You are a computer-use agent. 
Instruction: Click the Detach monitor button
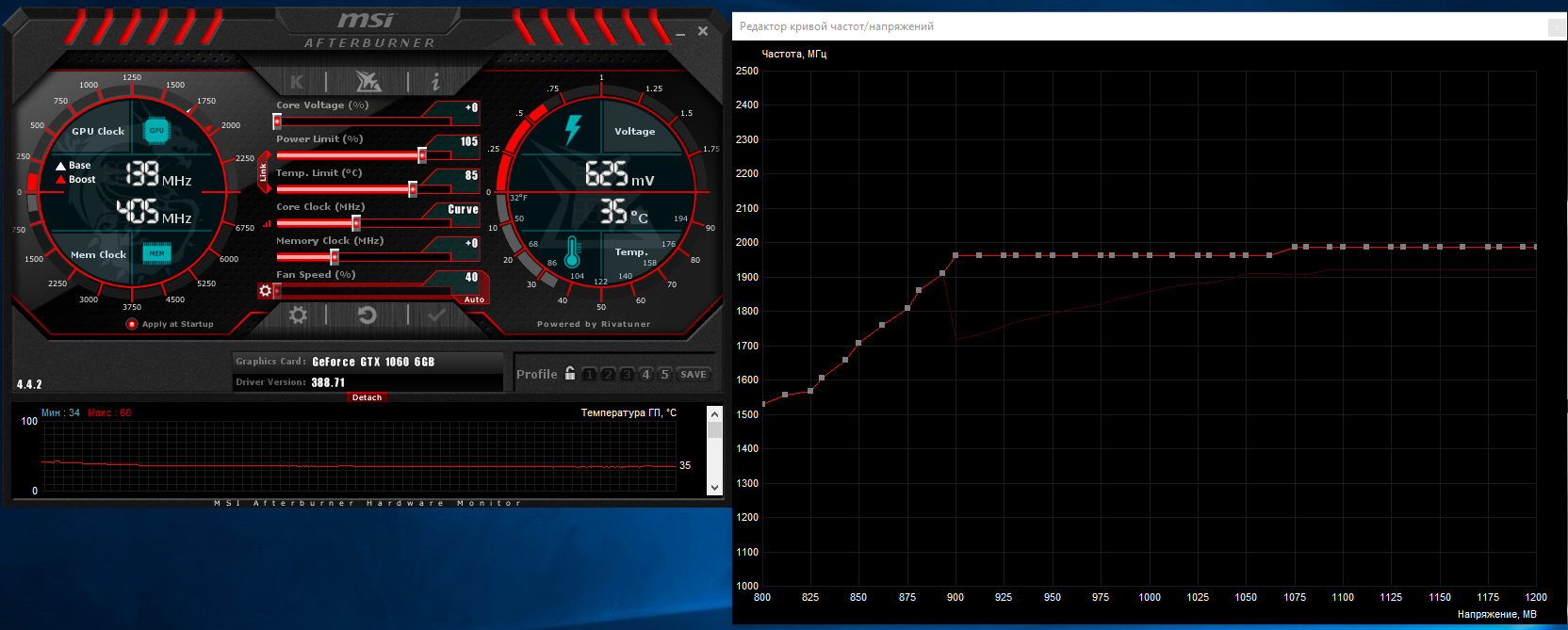click(x=367, y=397)
